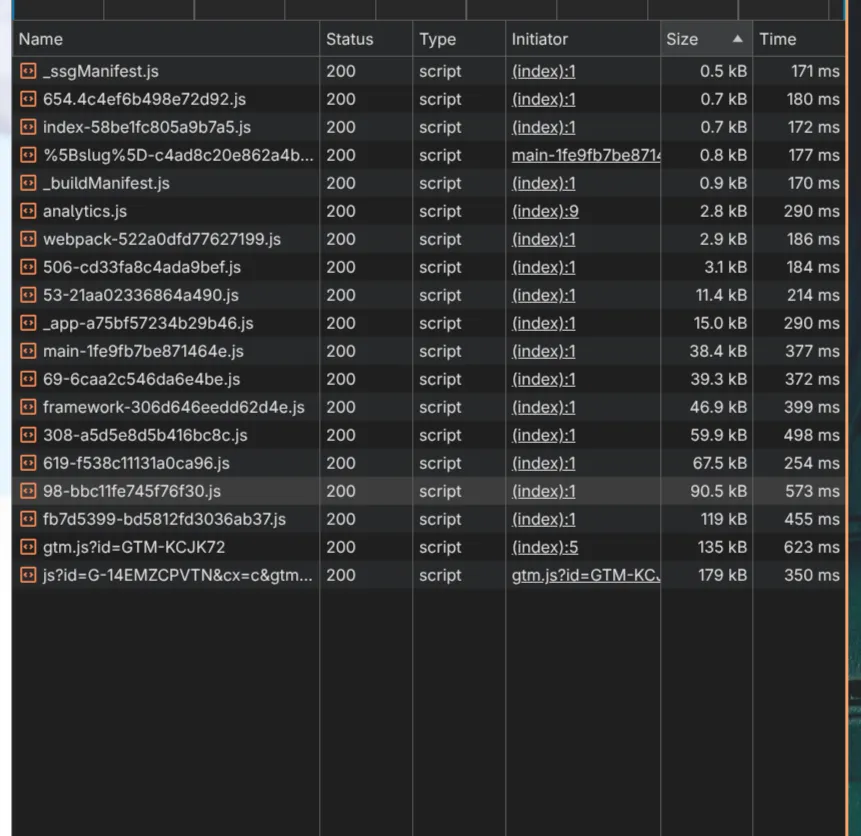Click the script icon beside 53-21aa02336864a490.js
The height and width of the screenshot is (836, 861).
coord(28,295)
